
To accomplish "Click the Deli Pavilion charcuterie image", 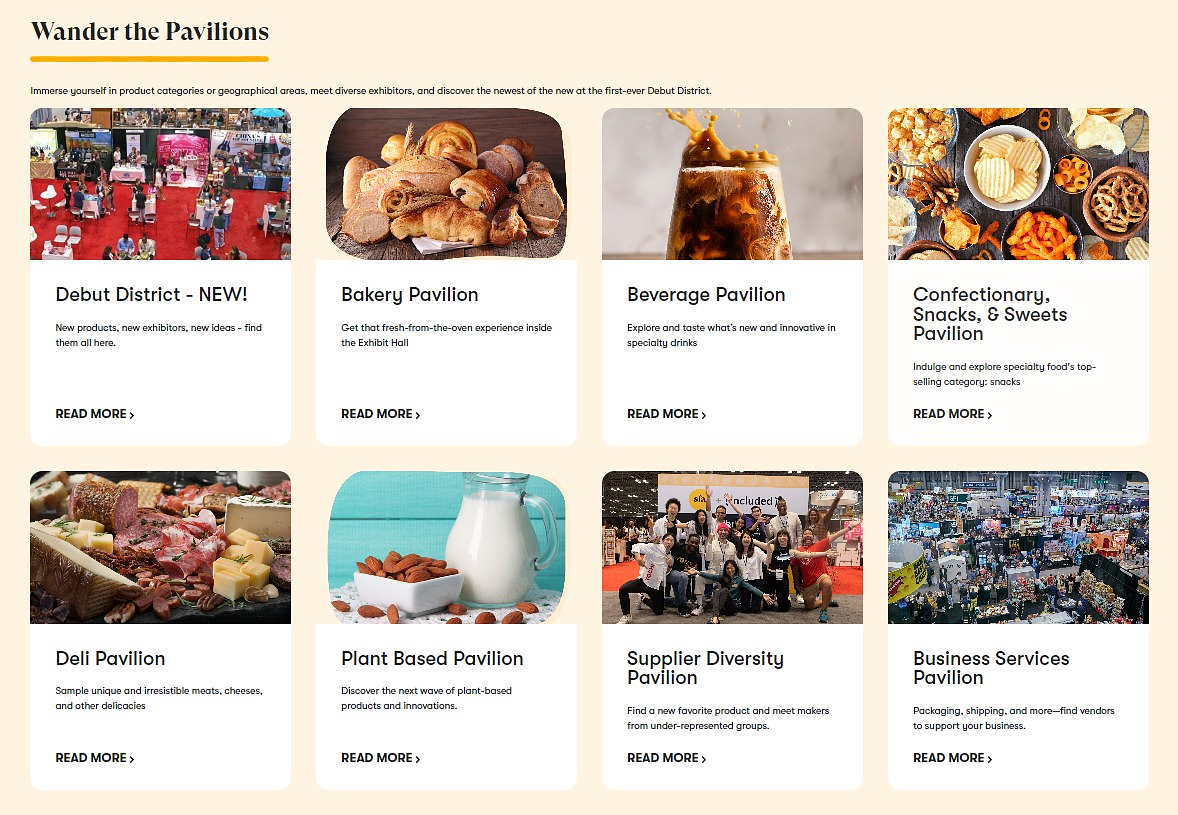I will coord(160,547).
